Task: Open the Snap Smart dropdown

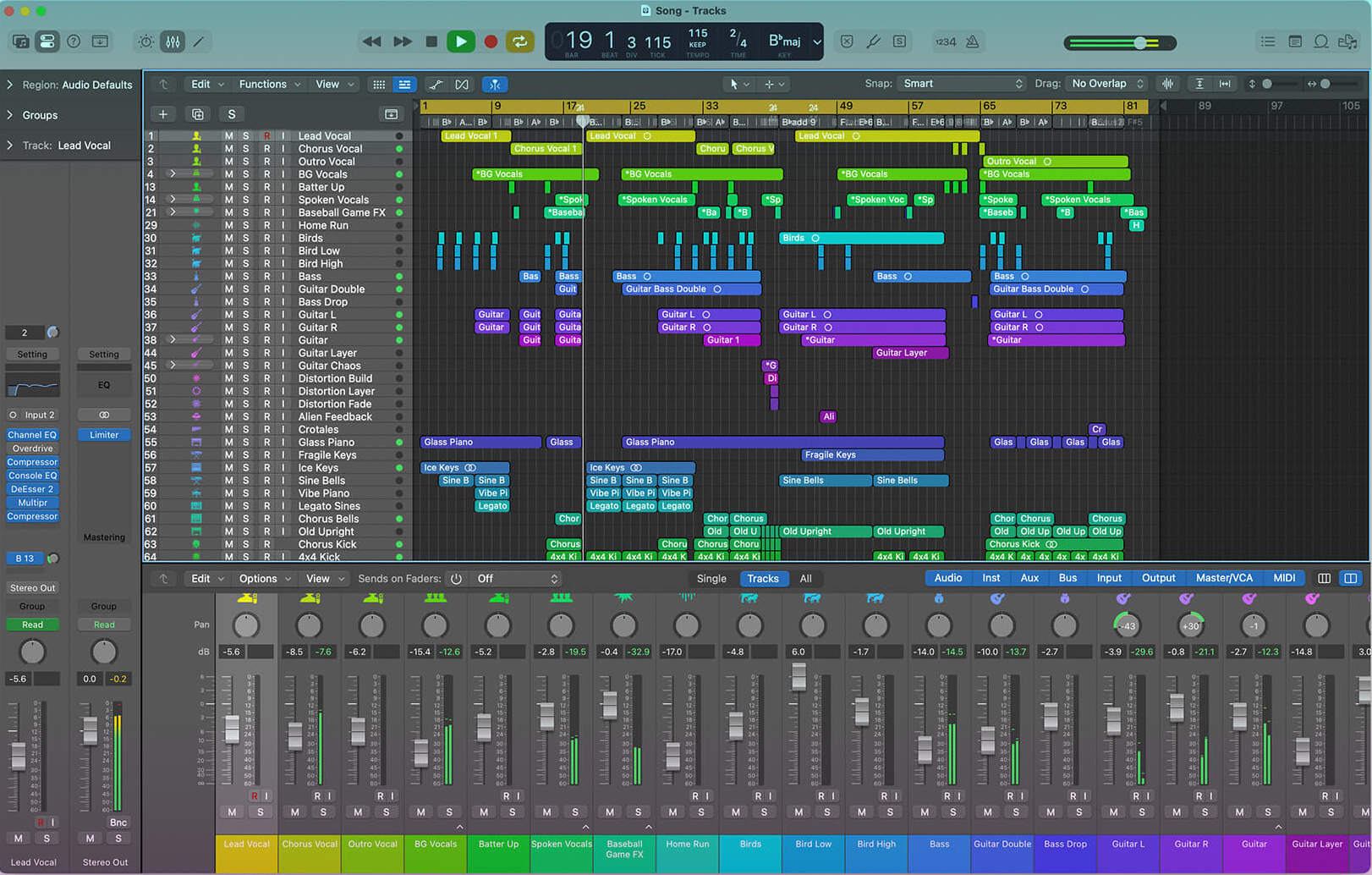Action: coord(962,84)
